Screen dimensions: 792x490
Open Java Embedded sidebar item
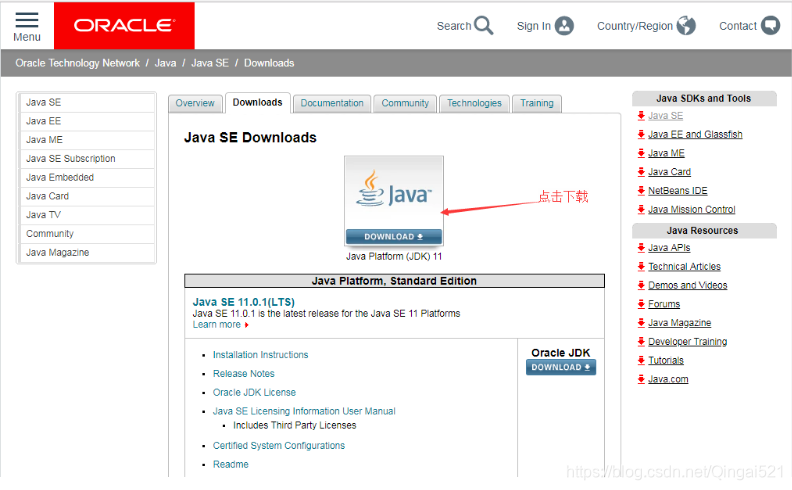87,177
